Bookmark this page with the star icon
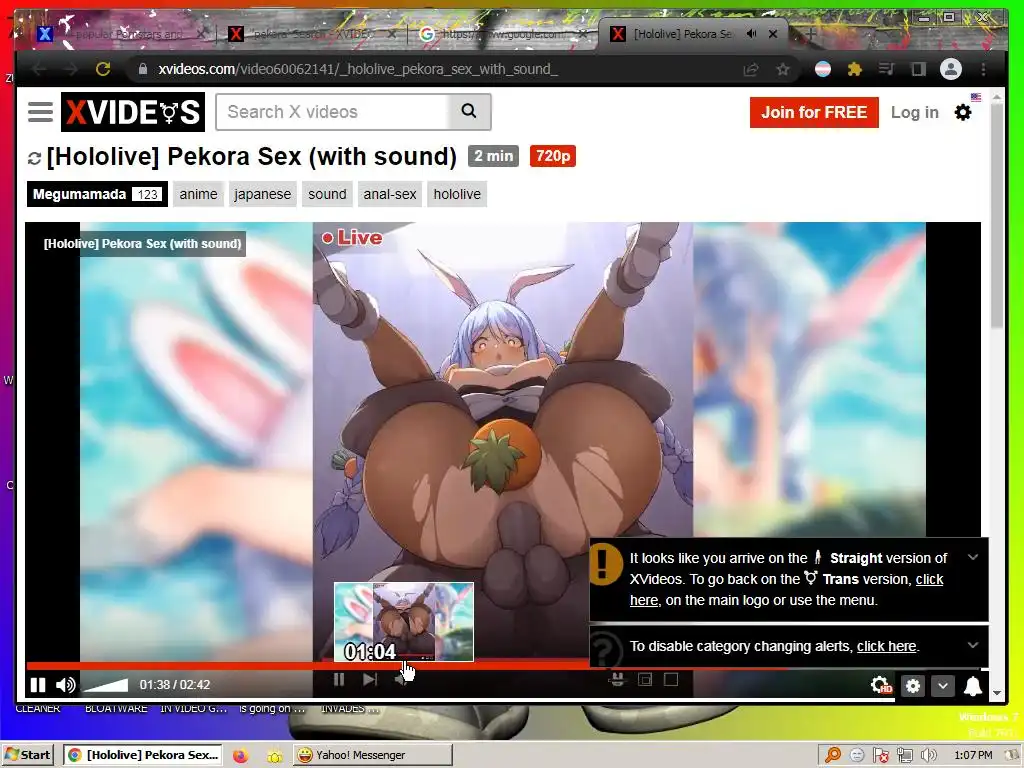This screenshot has width=1024, height=768. click(783, 69)
